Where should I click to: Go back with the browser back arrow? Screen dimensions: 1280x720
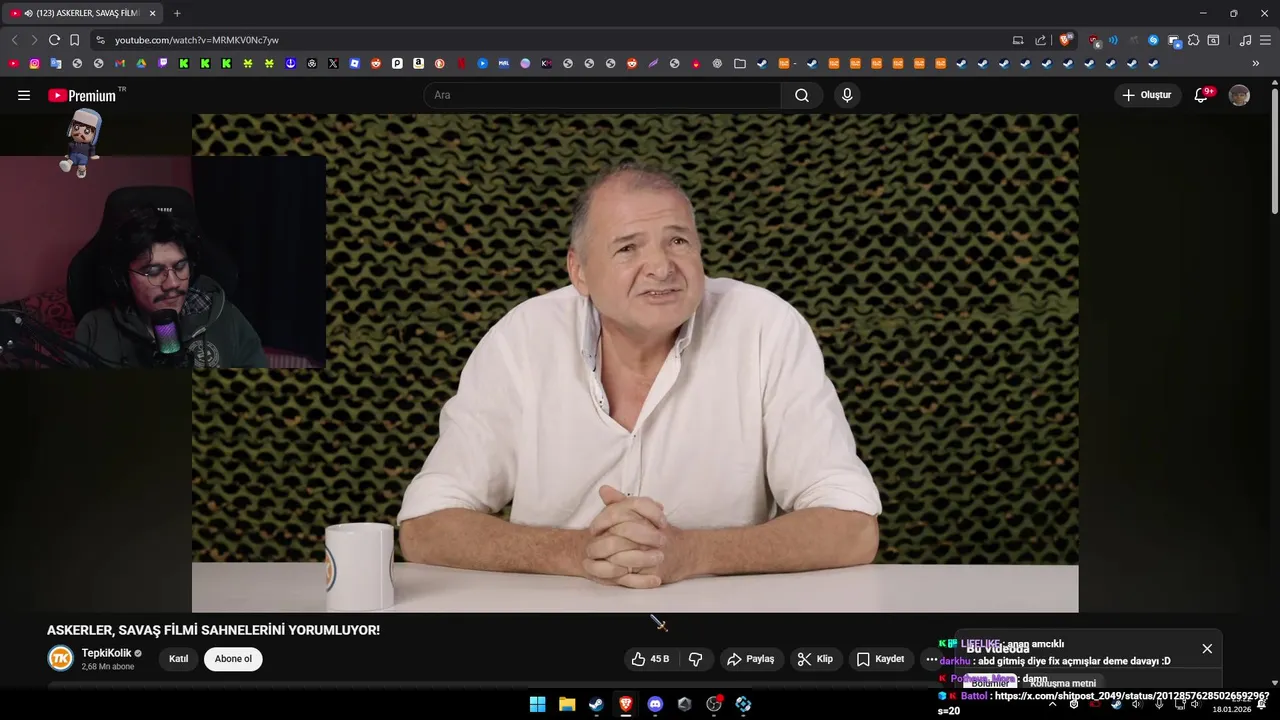(14, 40)
